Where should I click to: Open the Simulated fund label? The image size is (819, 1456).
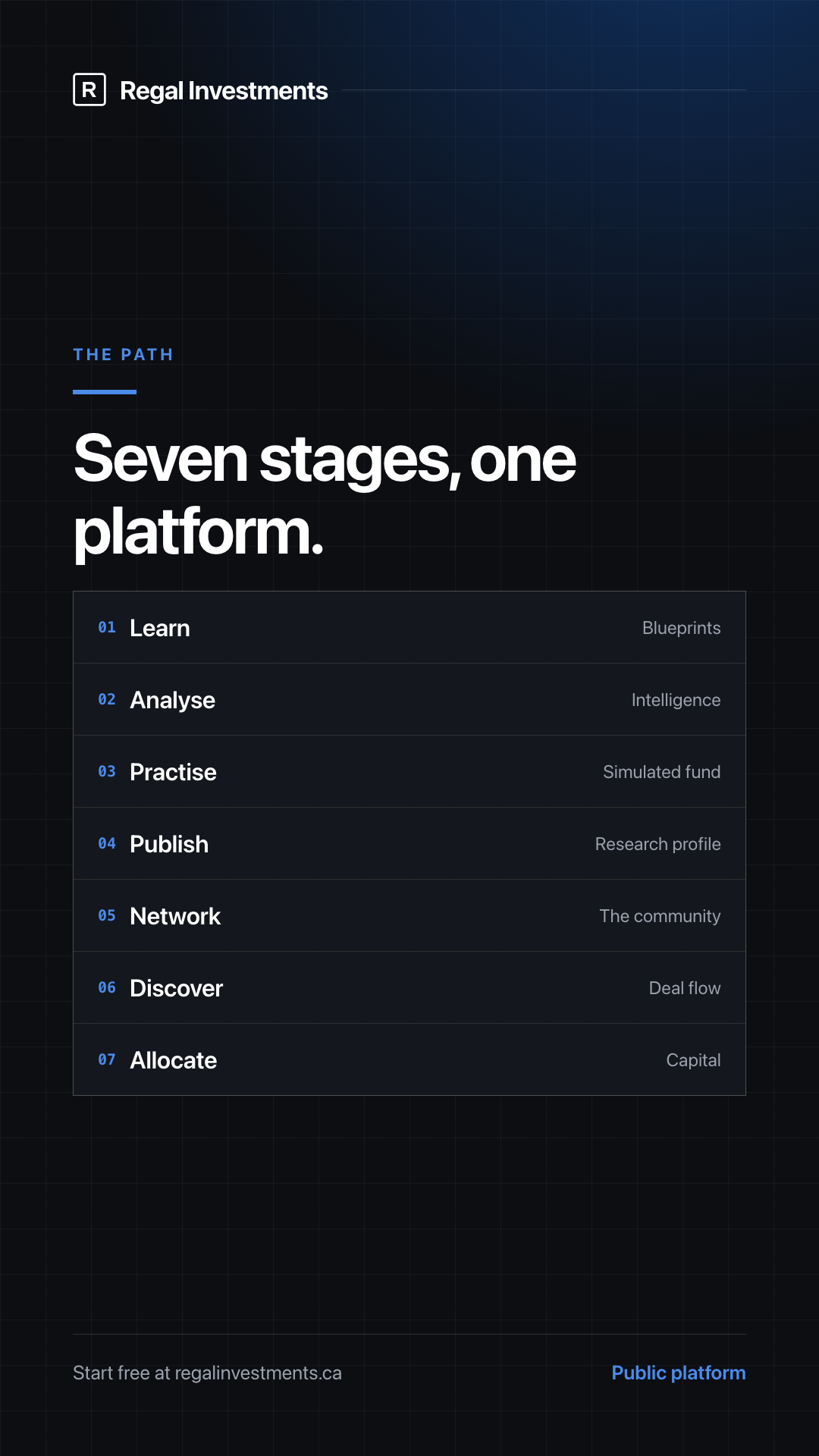point(661,772)
